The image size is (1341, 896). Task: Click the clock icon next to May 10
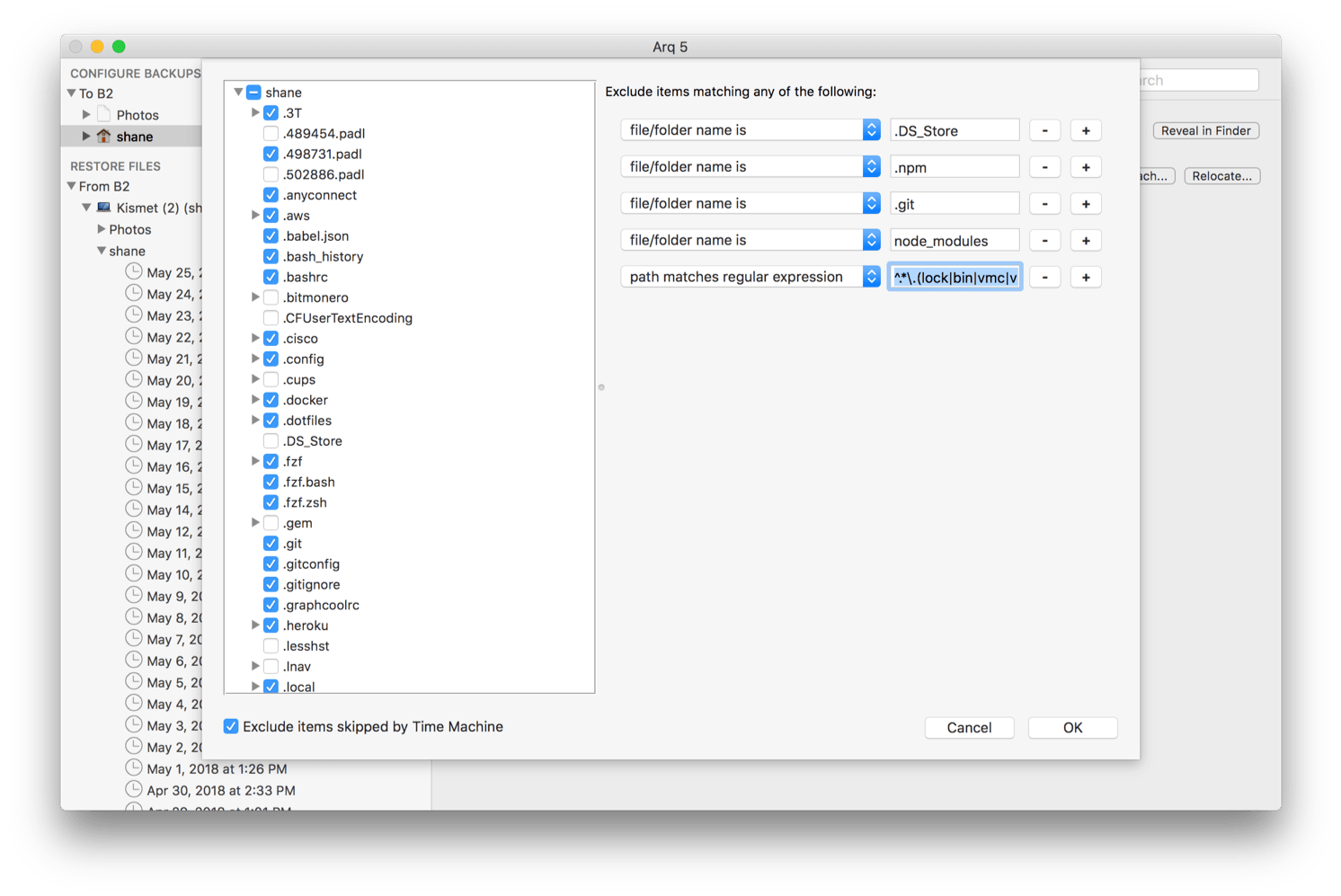pyautogui.click(x=134, y=573)
